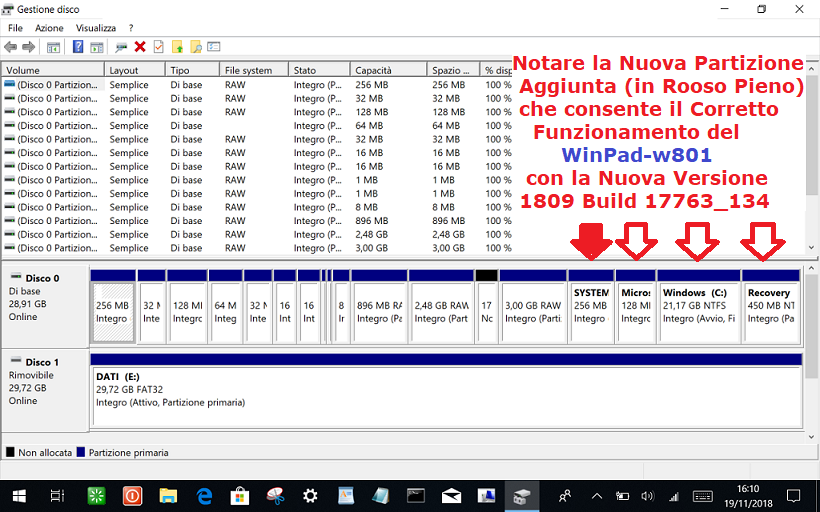820x512 pixels.
Task: Click volume list scrollbar down arrow
Action: [811, 248]
